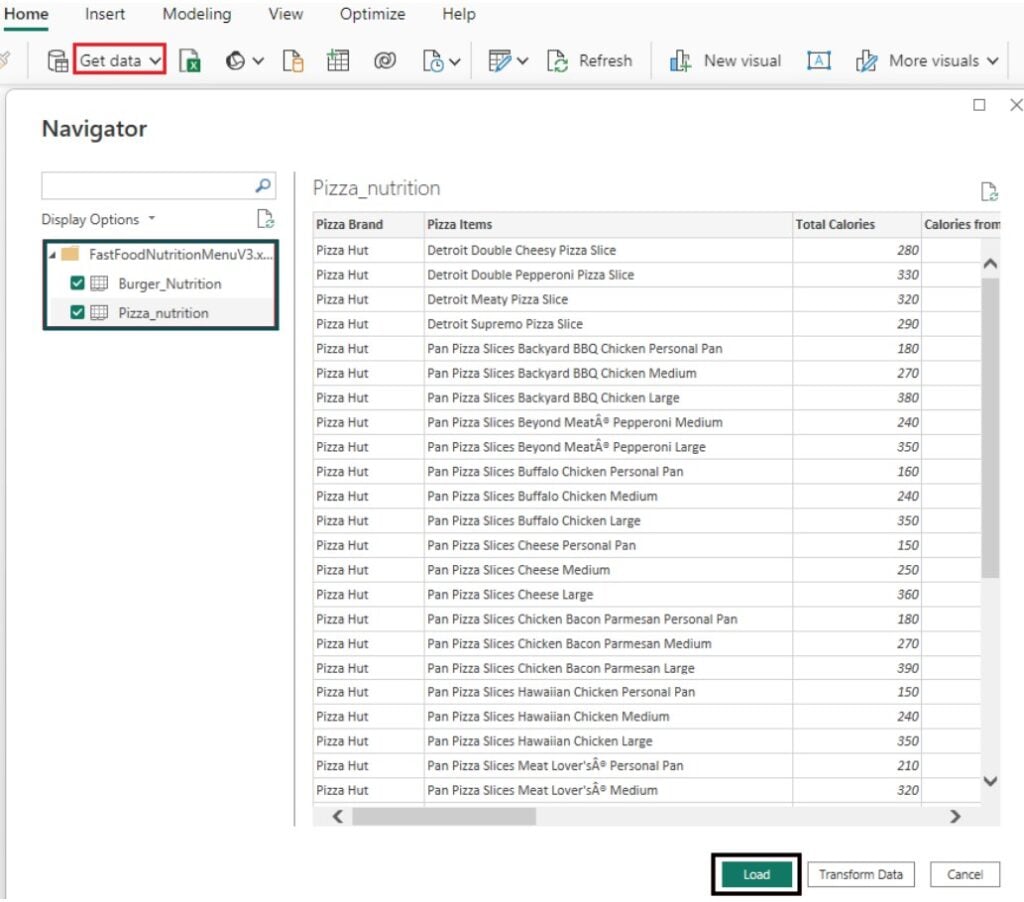1024x902 pixels.
Task: Click the Refresh label in ribbon
Action: click(x=605, y=61)
